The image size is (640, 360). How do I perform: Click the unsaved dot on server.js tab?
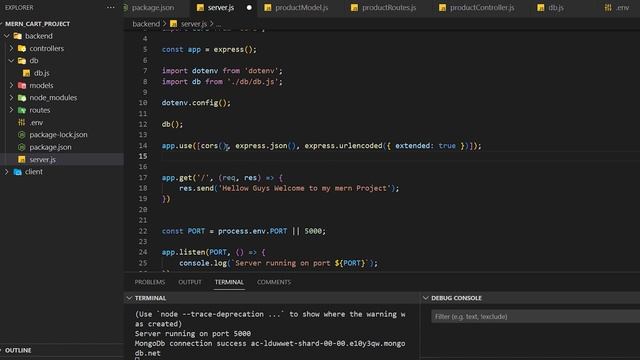pos(249,7)
